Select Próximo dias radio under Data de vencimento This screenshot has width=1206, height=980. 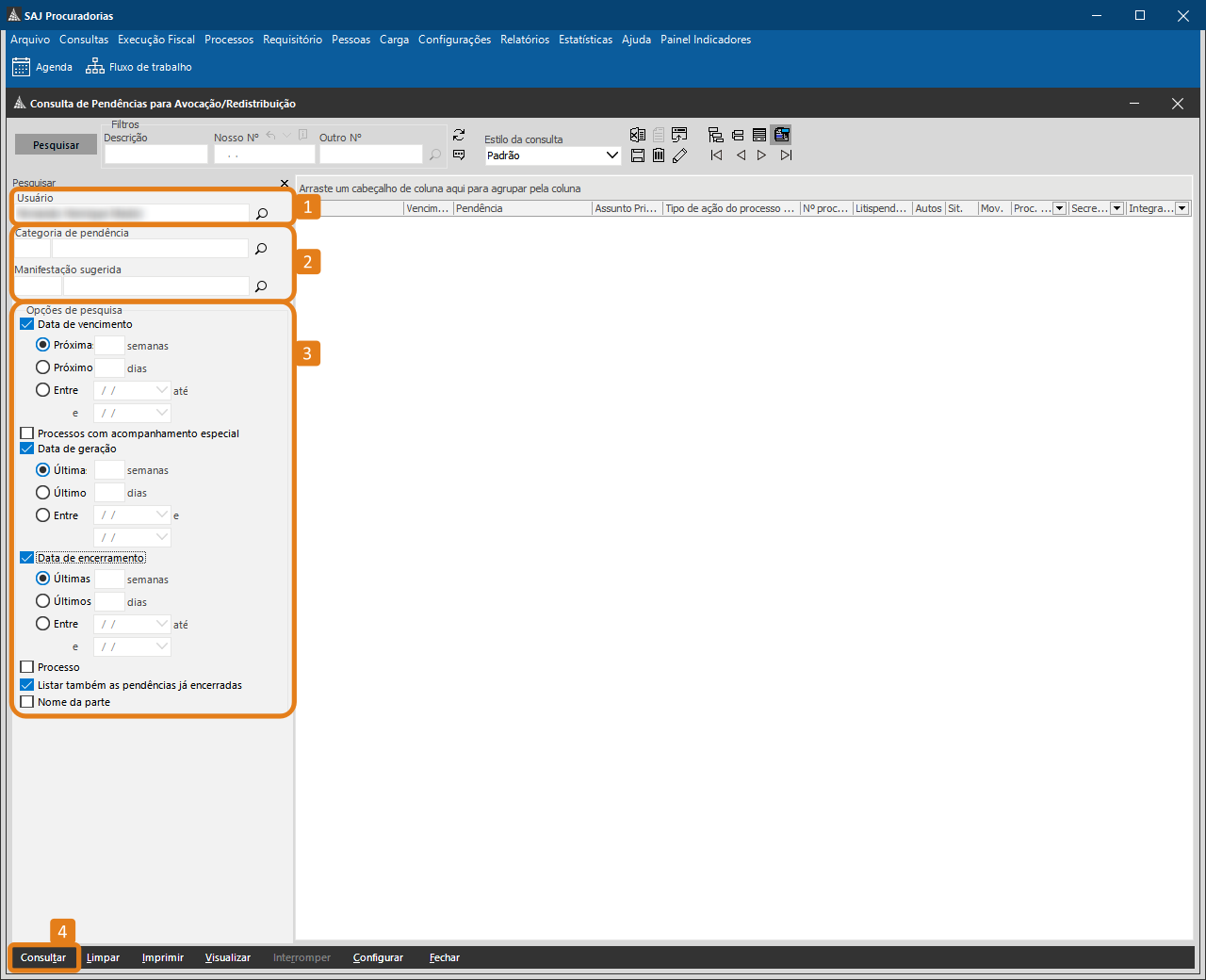43,367
